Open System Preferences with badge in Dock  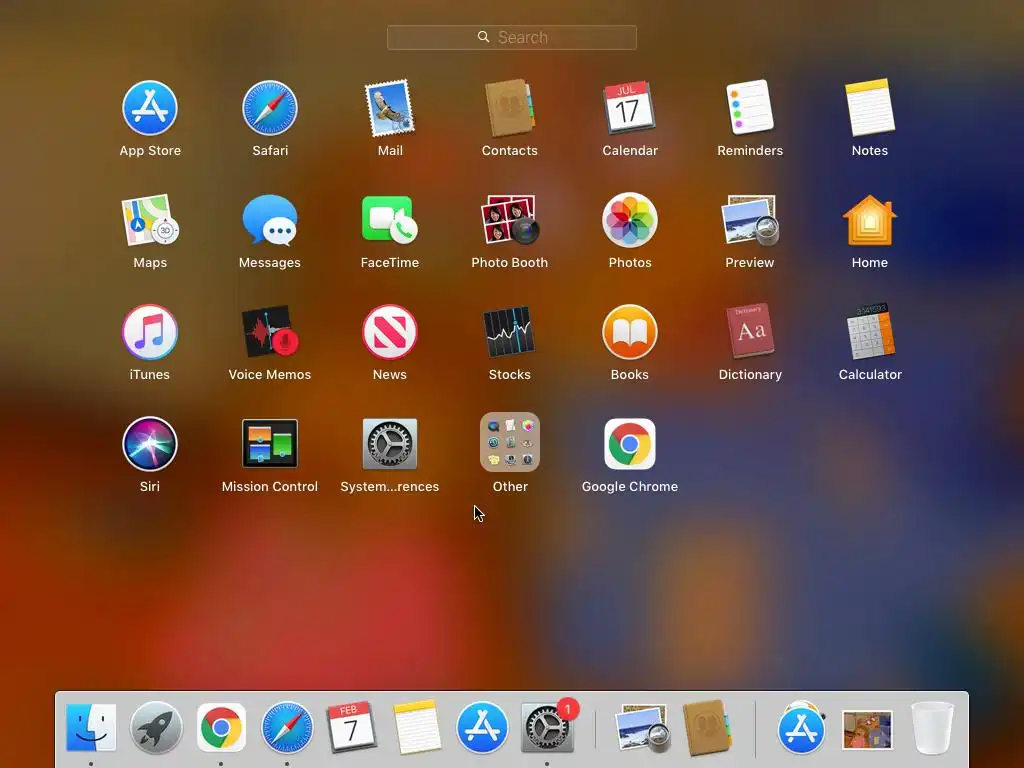547,727
